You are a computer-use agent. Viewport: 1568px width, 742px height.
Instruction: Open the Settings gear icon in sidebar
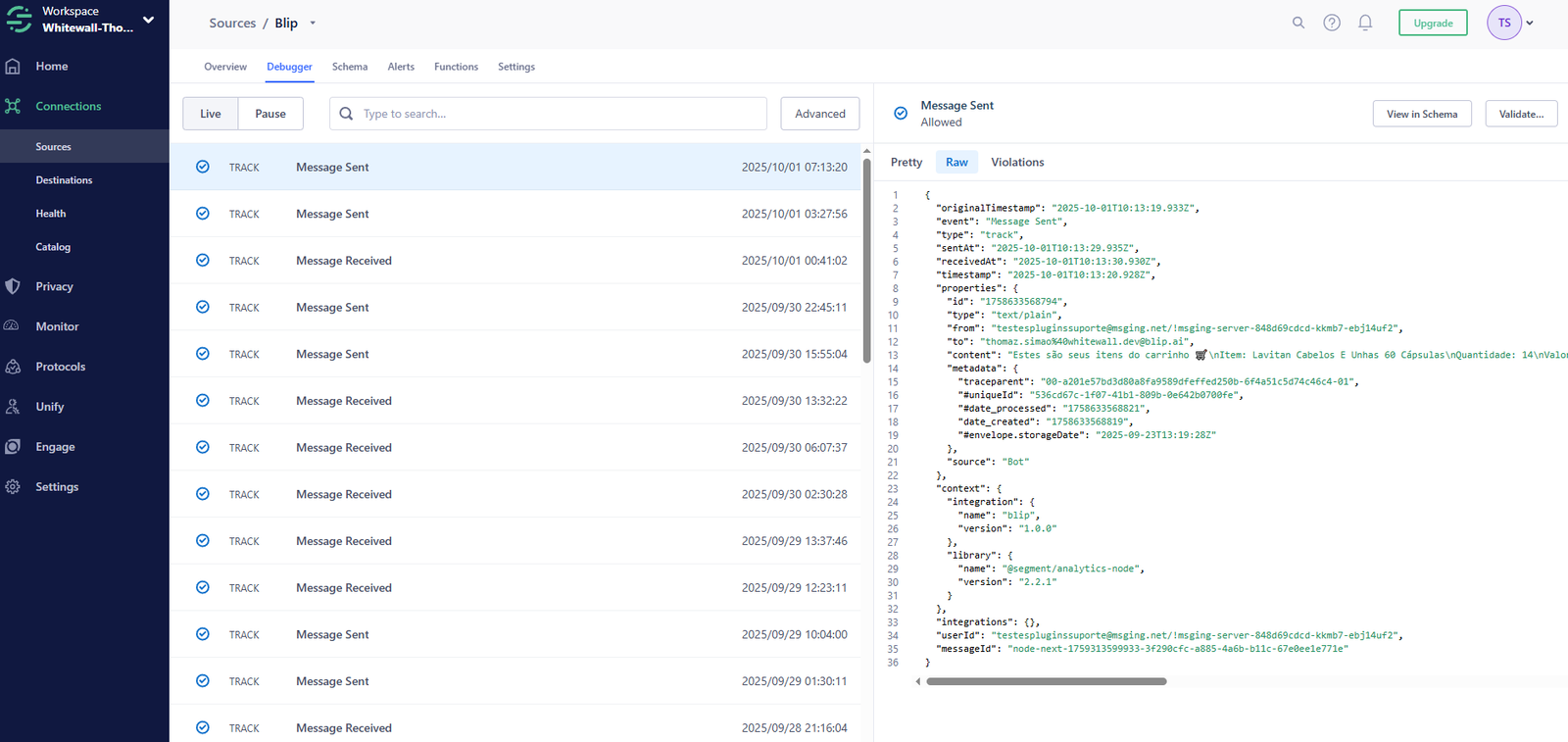pyautogui.click(x=13, y=487)
